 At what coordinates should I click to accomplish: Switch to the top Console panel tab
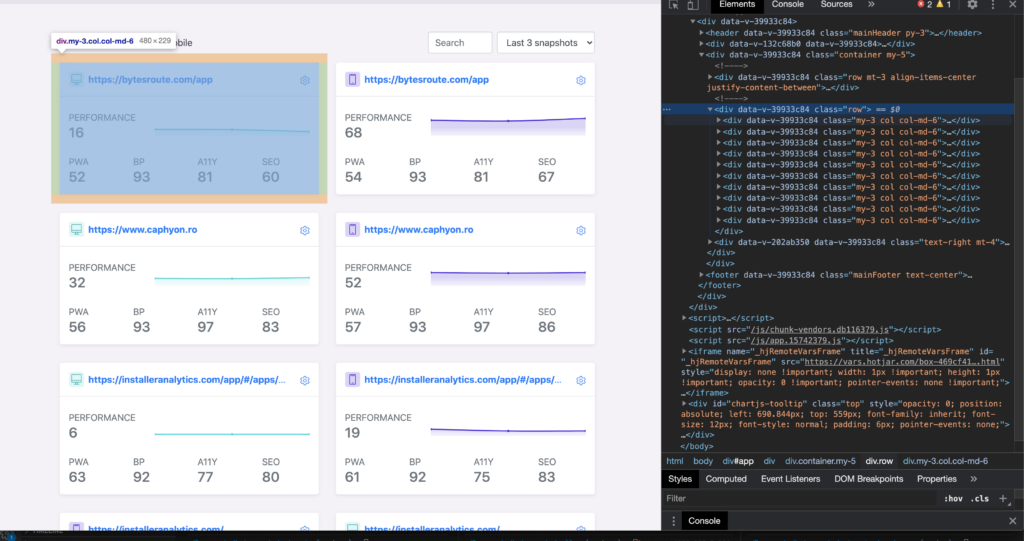click(788, 5)
